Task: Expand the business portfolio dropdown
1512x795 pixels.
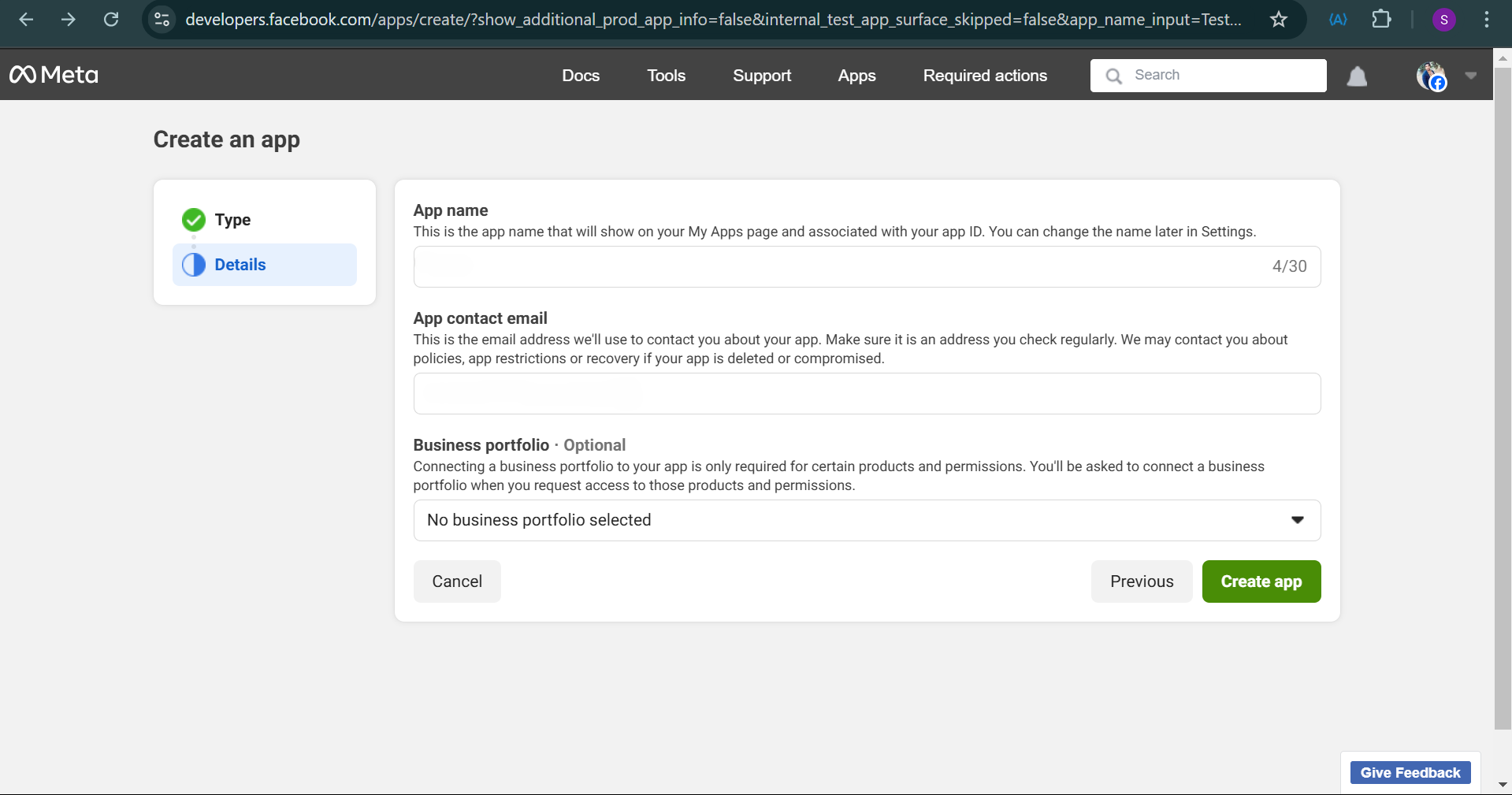Action: click(1296, 520)
